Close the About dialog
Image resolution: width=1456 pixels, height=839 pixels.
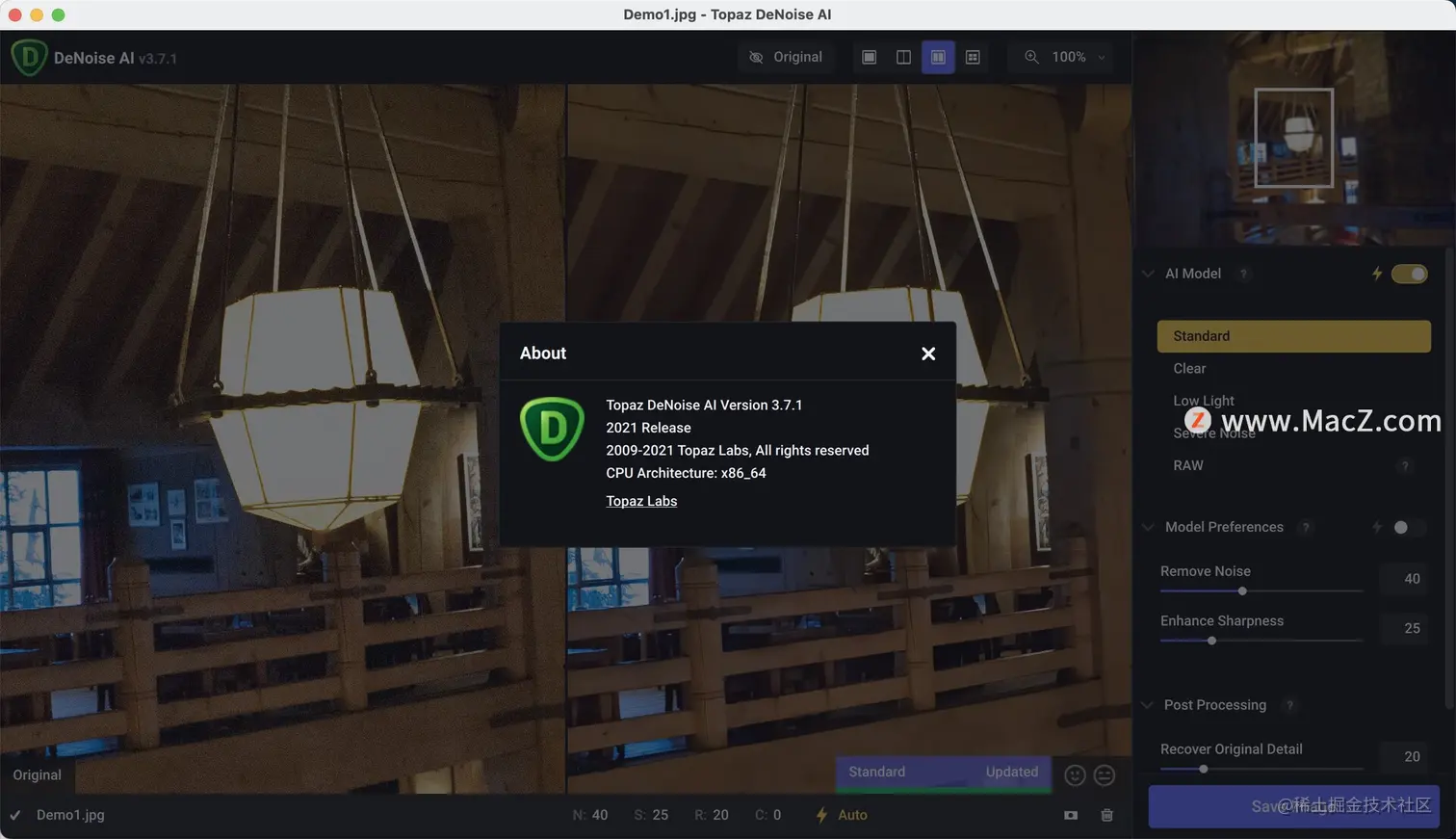pos(928,354)
